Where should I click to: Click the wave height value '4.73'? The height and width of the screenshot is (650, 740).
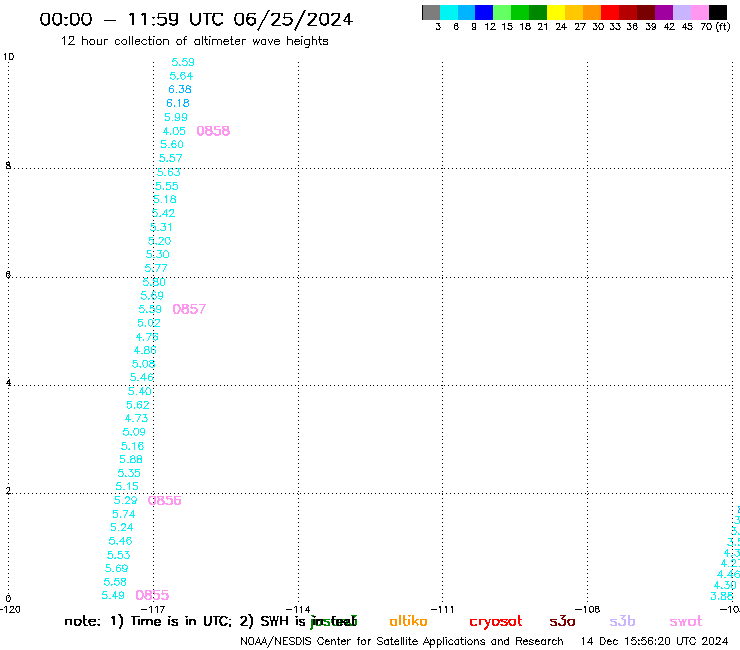[136, 418]
